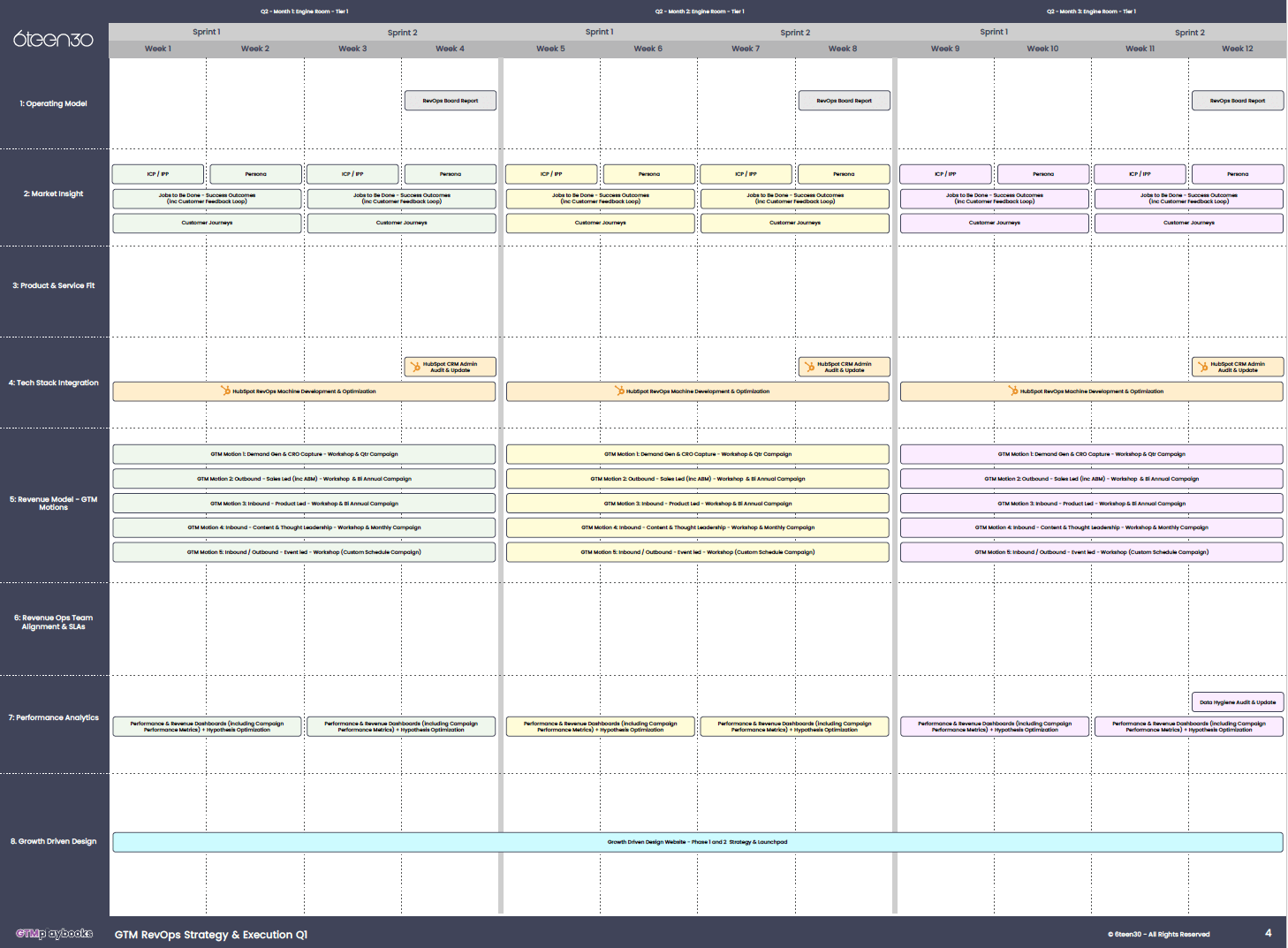Click the '7: Performance Analytics' row label
The height and width of the screenshot is (948, 1288).
coord(54,717)
